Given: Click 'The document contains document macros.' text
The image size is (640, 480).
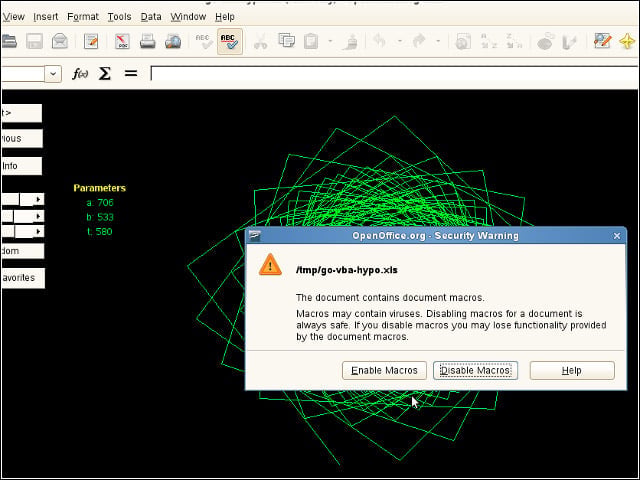Looking at the screenshot, I should tap(390, 298).
